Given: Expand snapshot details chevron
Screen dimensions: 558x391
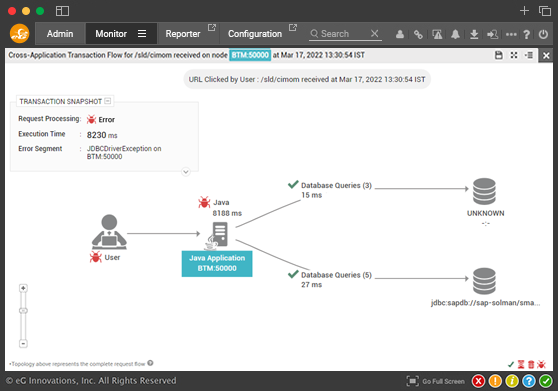Looking at the screenshot, I should pos(186,172).
